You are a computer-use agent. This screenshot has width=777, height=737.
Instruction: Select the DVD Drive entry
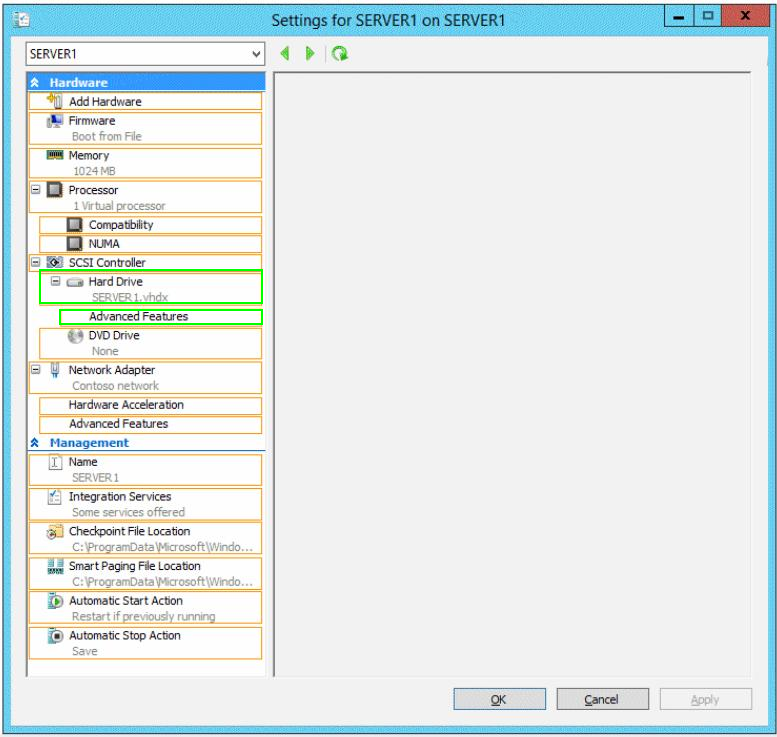(150, 343)
